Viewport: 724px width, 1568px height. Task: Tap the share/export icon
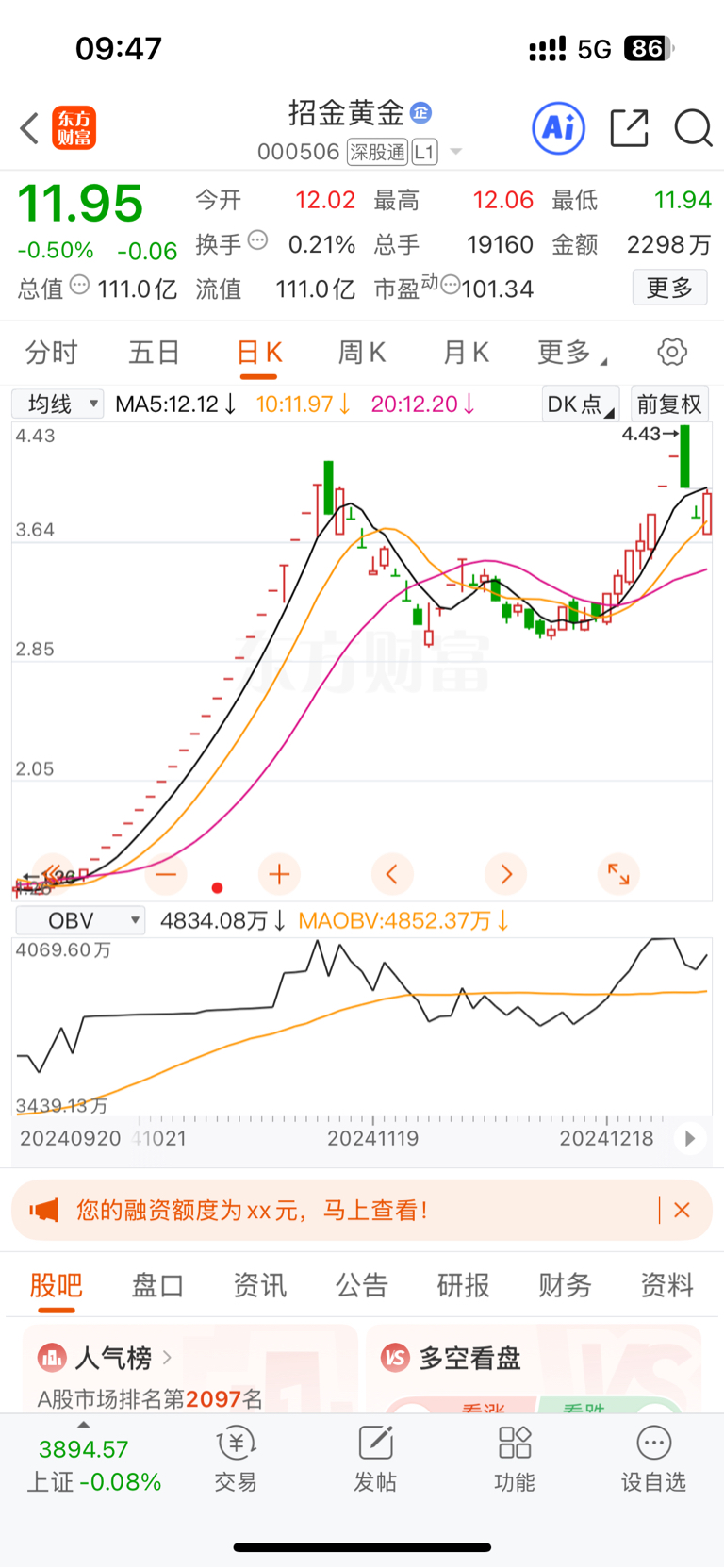tap(629, 128)
